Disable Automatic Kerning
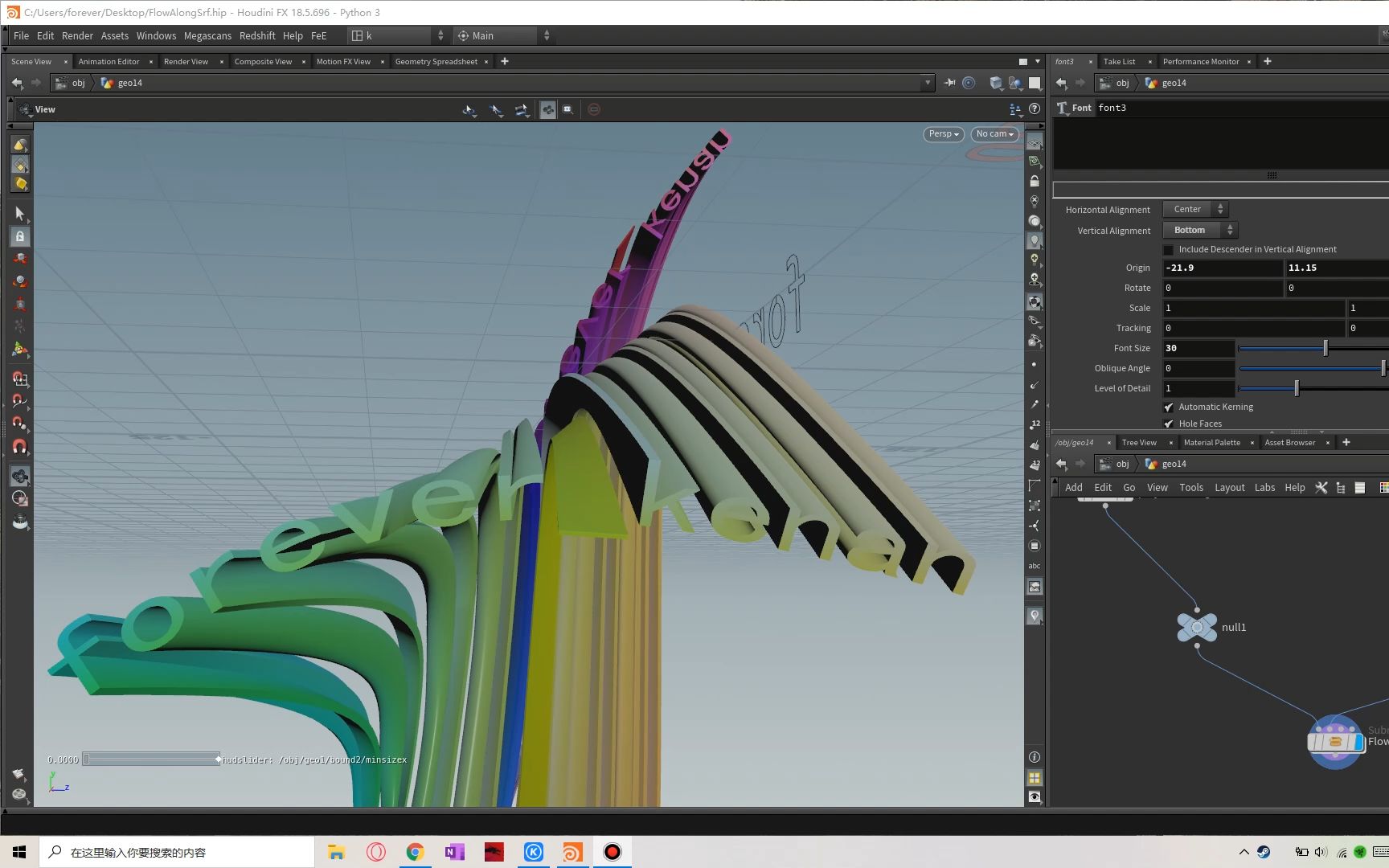1389x868 pixels. point(1169,407)
